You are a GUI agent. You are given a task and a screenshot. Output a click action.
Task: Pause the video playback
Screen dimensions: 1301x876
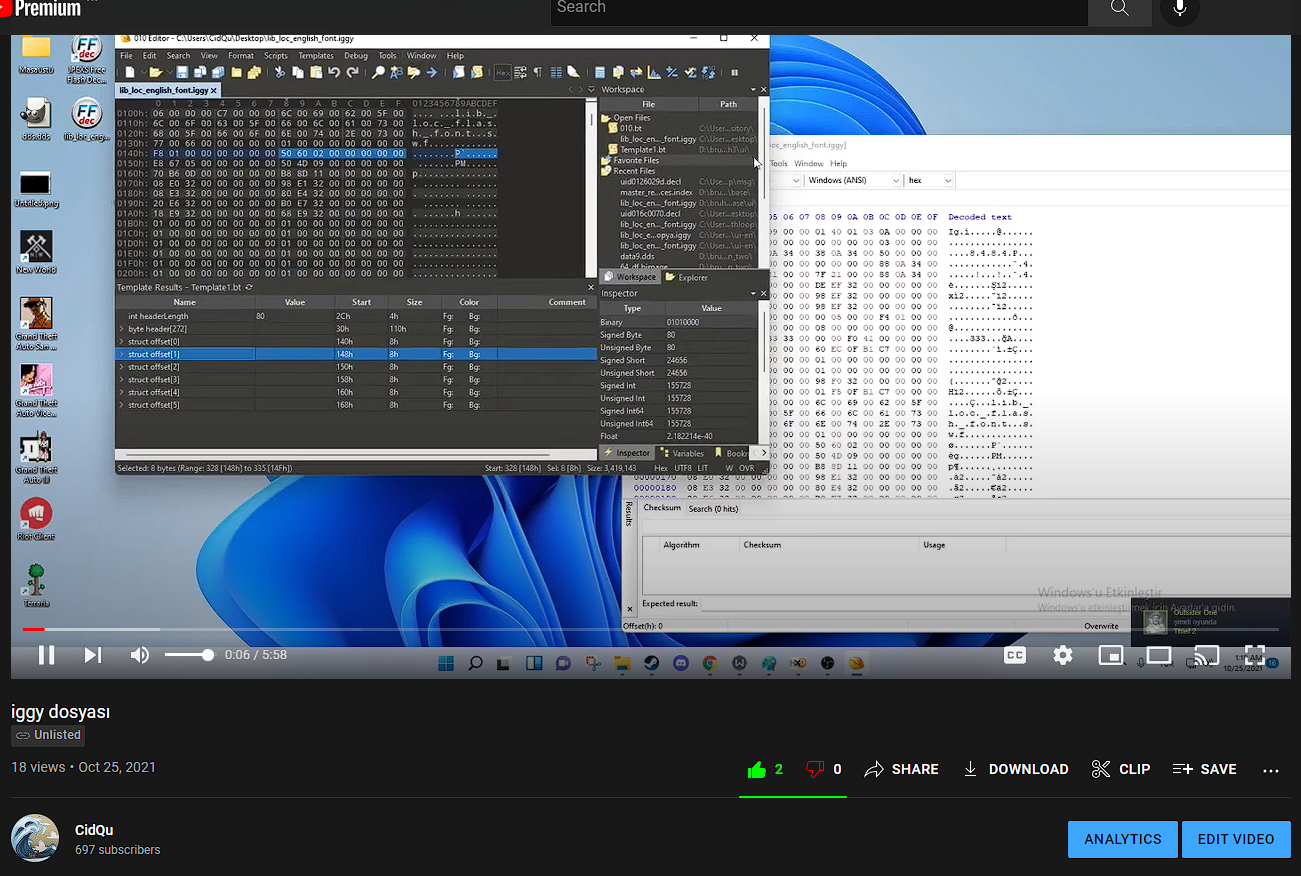coord(46,655)
